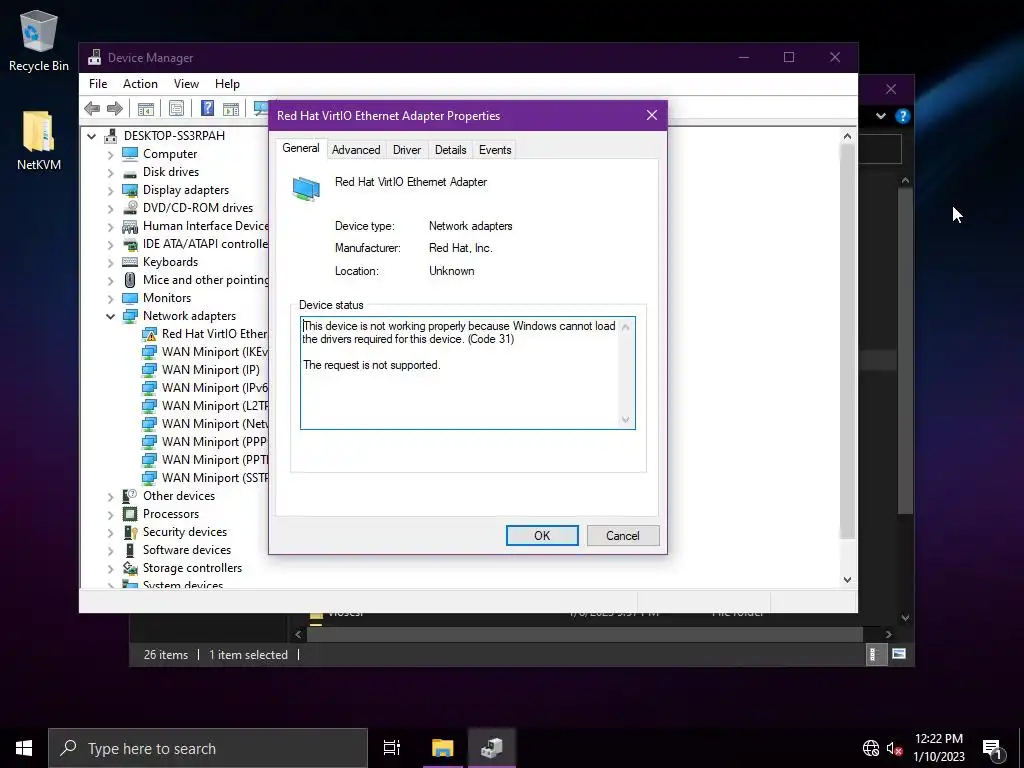
Task: Select the NetKVM folder on desktop
Action: click(x=39, y=140)
